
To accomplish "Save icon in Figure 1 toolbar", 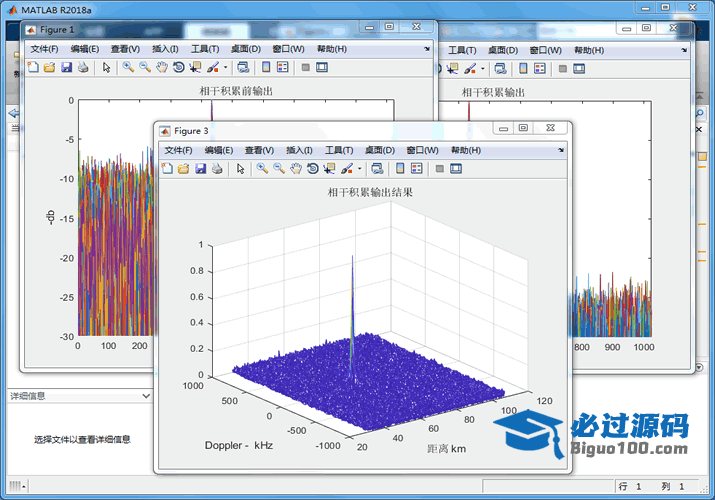I will coord(67,67).
